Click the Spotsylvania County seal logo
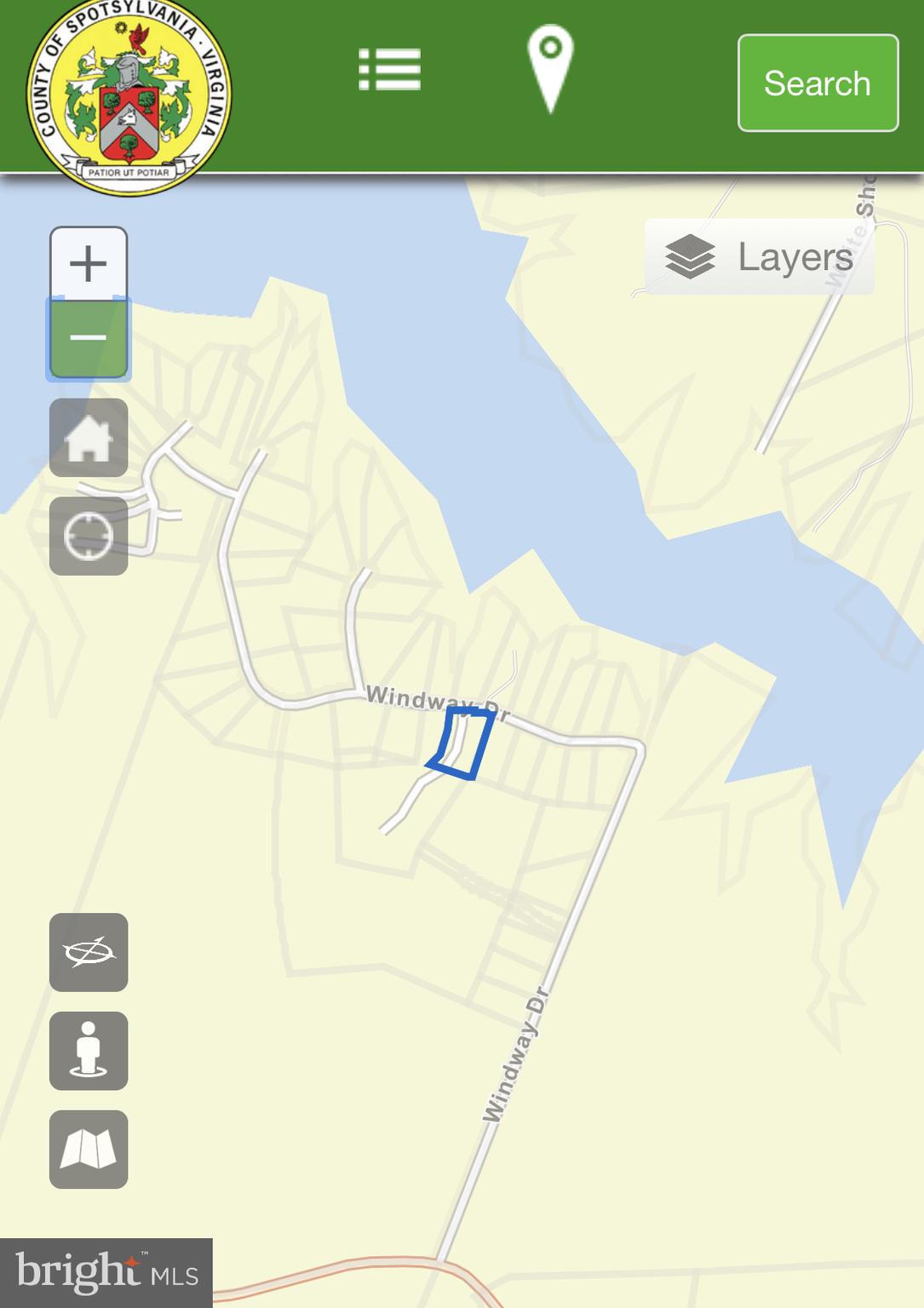Screen dimensions: 924x1308 point(129,98)
